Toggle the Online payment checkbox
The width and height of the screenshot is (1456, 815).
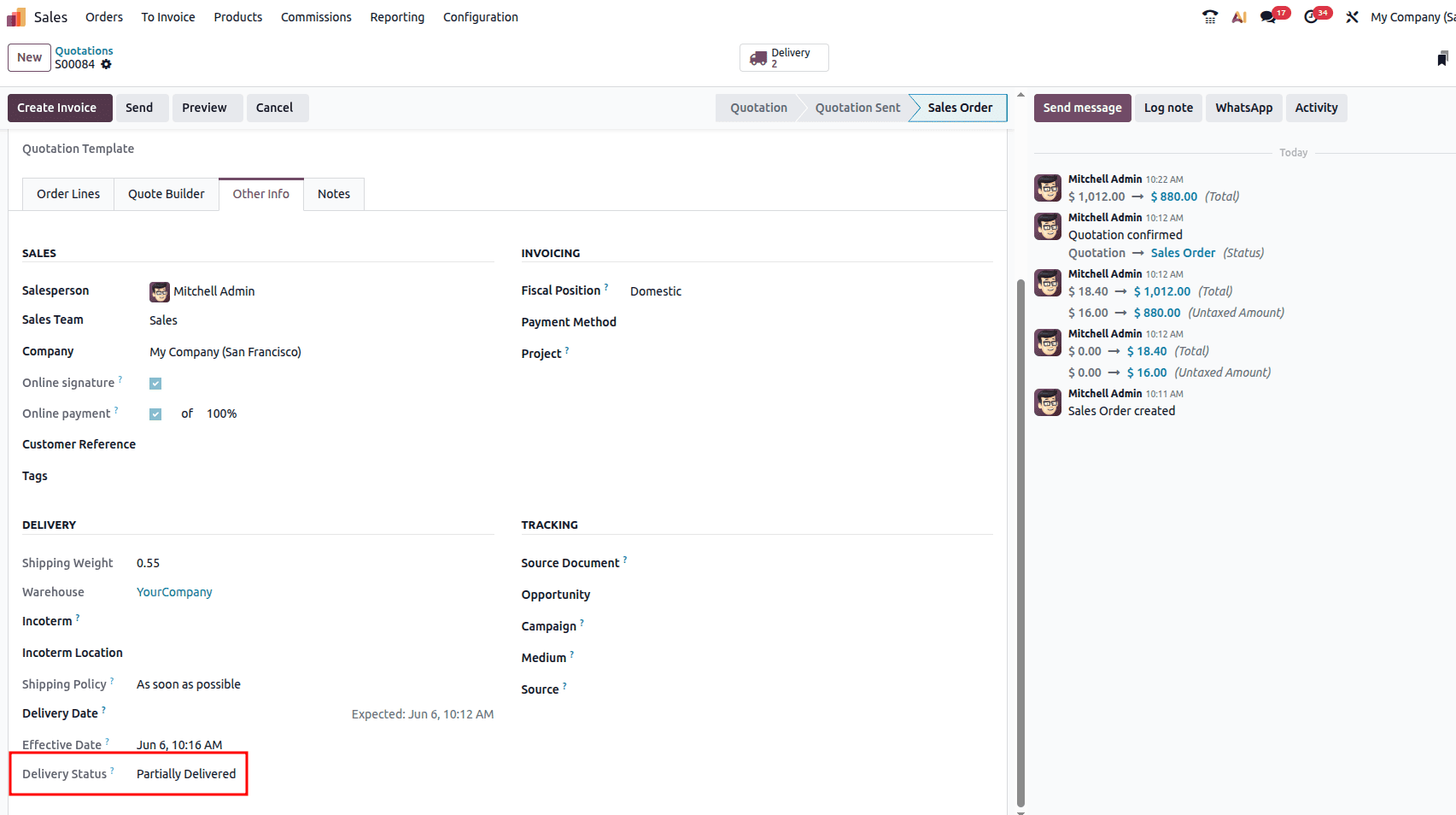coord(155,414)
